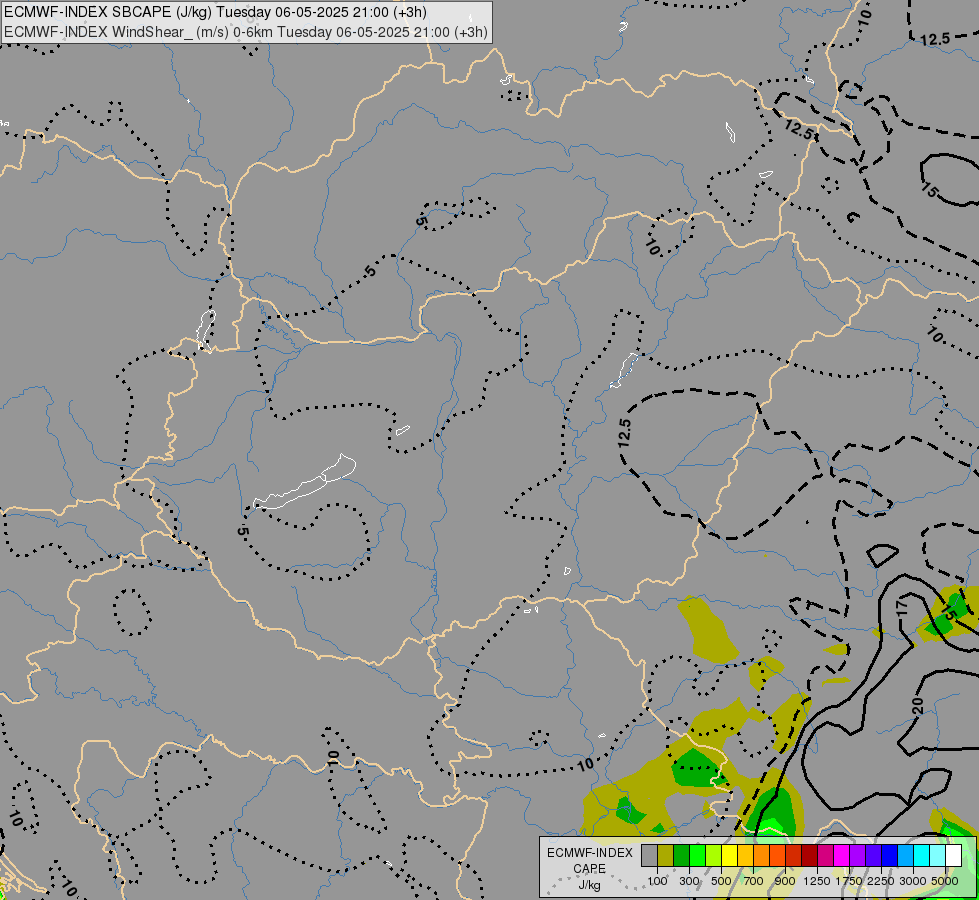Click the olive legend swatch left of 100
The height and width of the screenshot is (900, 979).
coord(666,855)
